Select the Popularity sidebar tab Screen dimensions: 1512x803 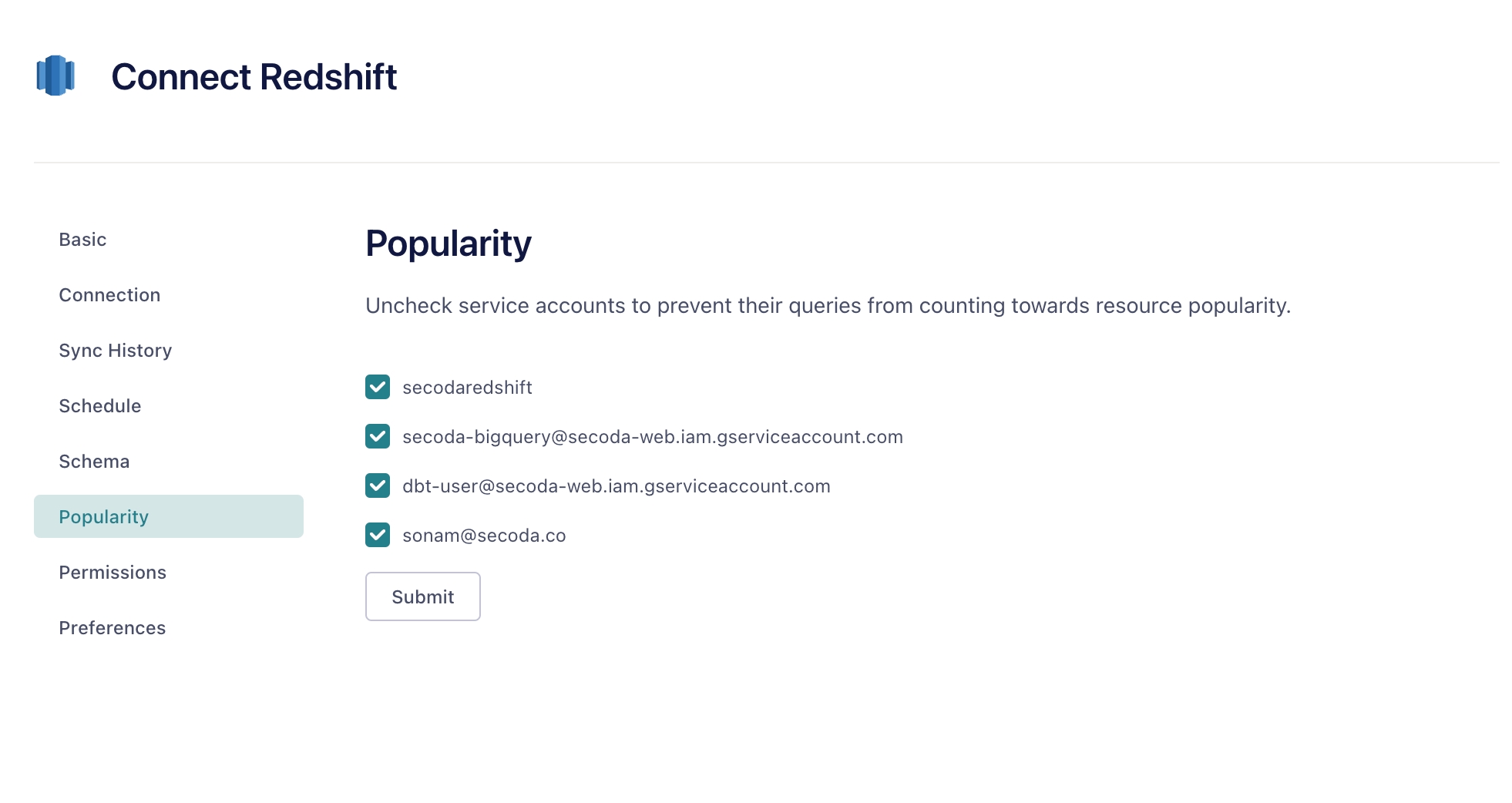coord(103,517)
